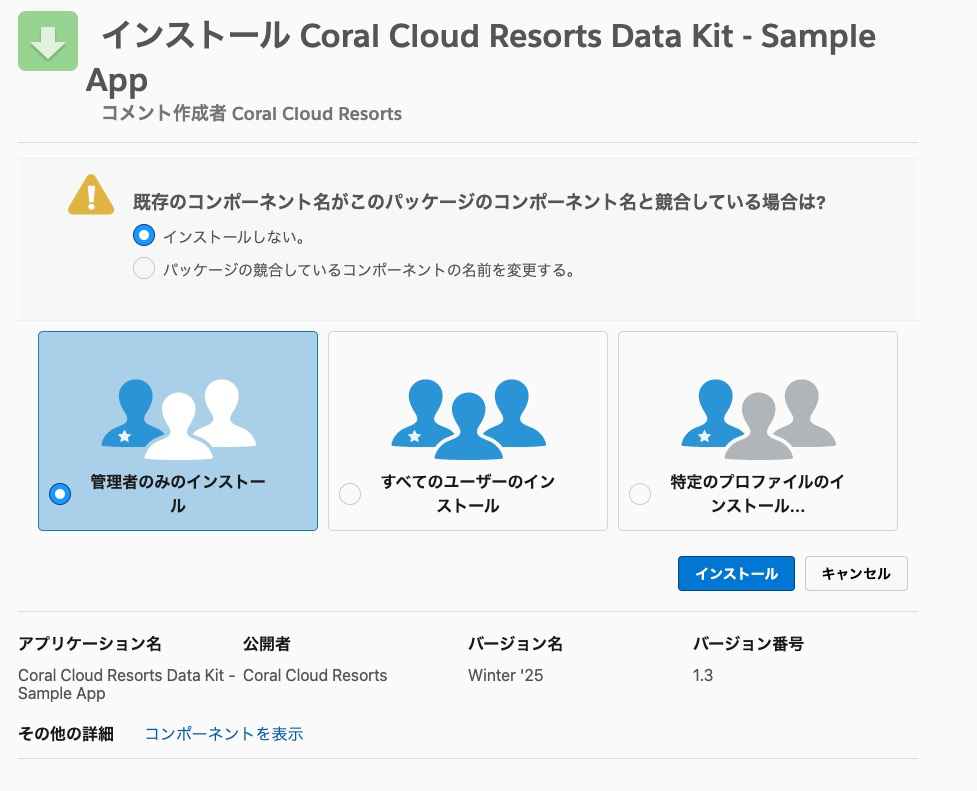Click the キャンセル button
Image resolution: width=977 pixels, height=791 pixels.
856,573
